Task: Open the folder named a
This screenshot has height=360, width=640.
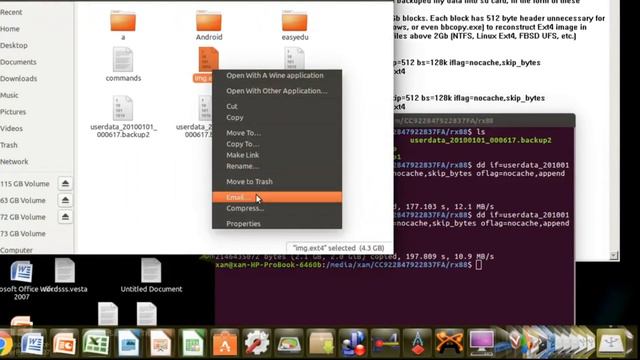Action: 123,25
